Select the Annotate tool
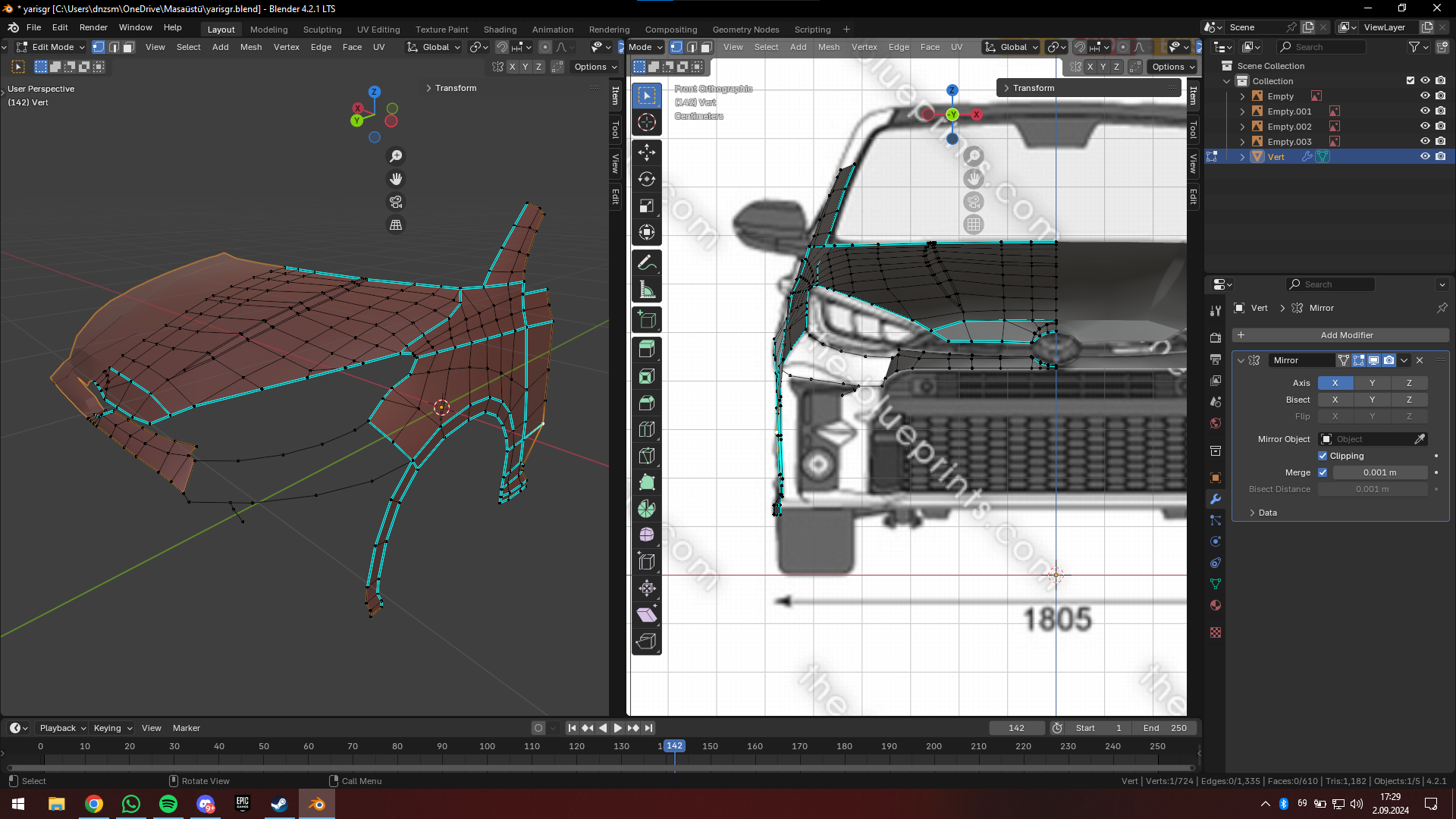 pos(646,263)
